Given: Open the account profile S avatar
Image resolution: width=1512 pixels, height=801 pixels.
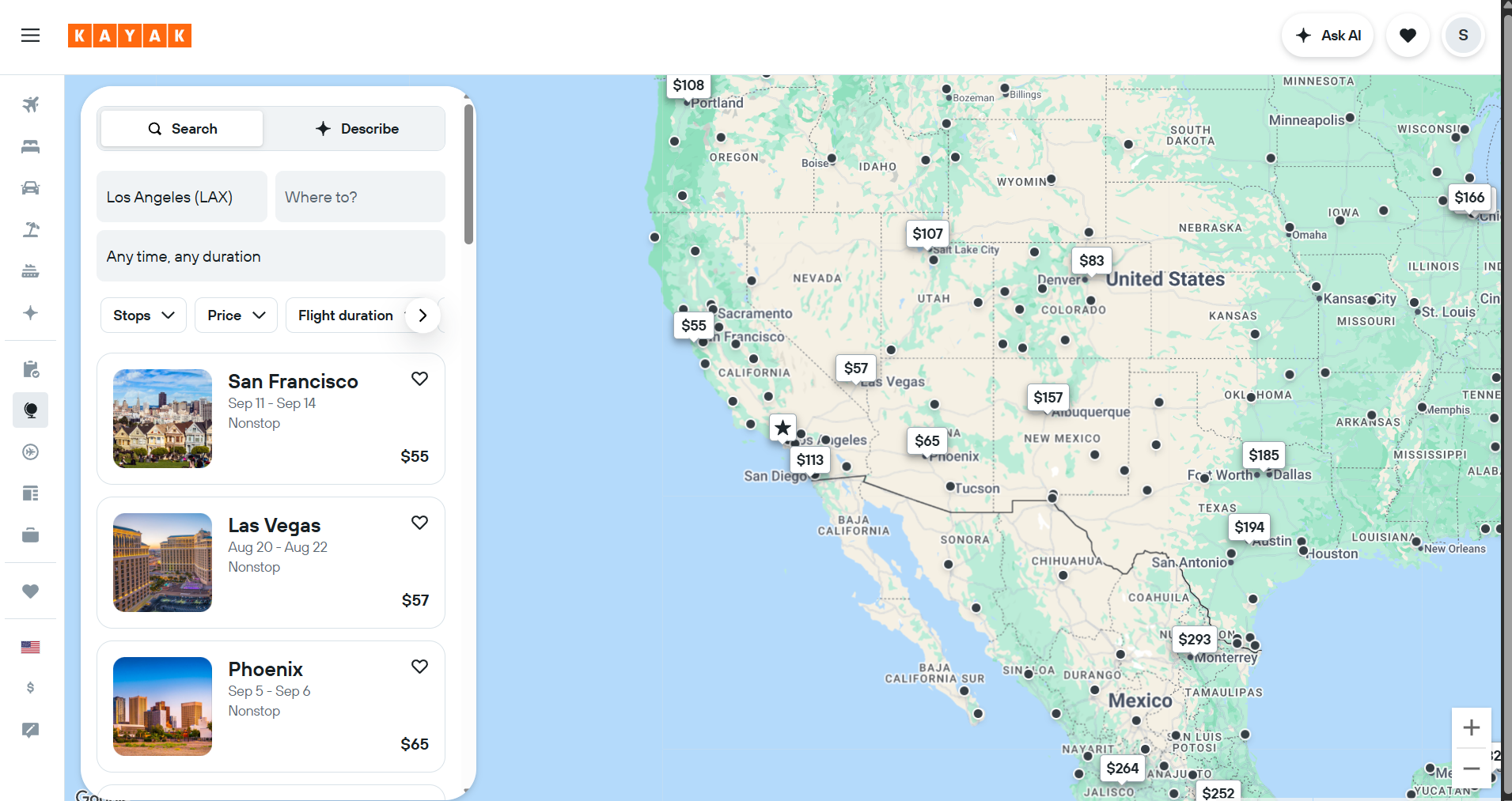Looking at the screenshot, I should pos(1463,36).
